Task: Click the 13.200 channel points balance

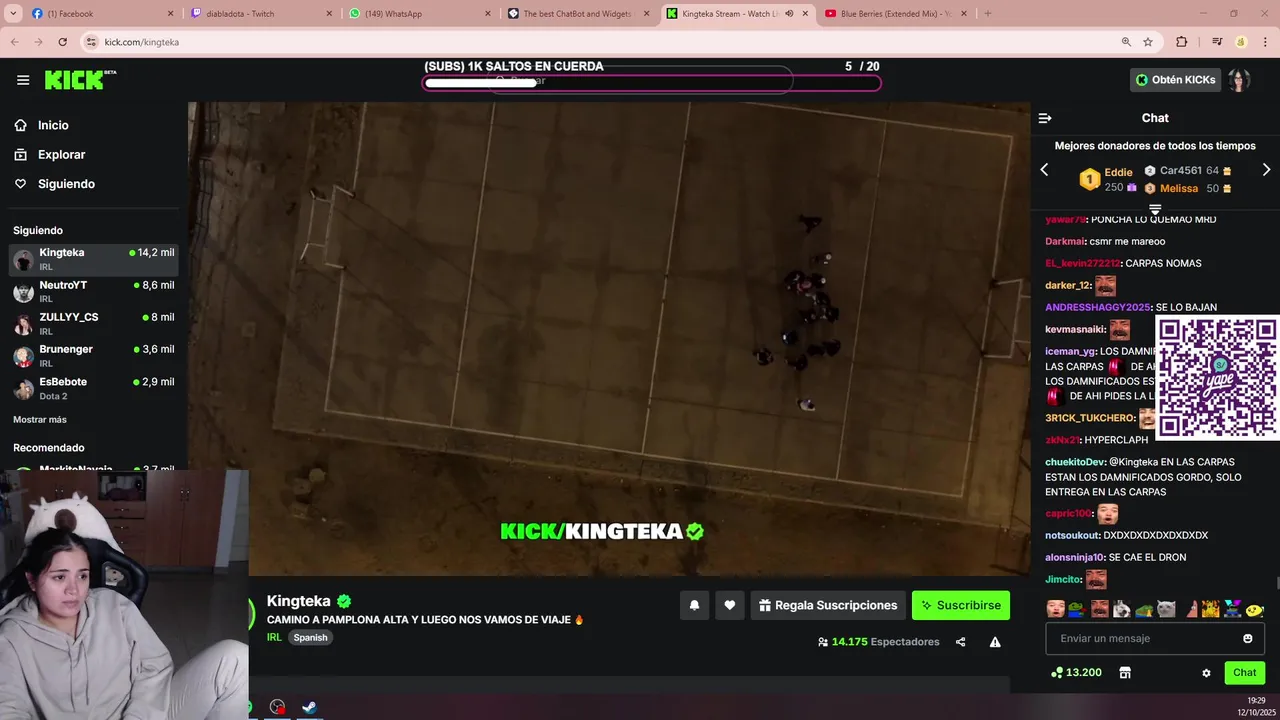Action: click(1076, 673)
